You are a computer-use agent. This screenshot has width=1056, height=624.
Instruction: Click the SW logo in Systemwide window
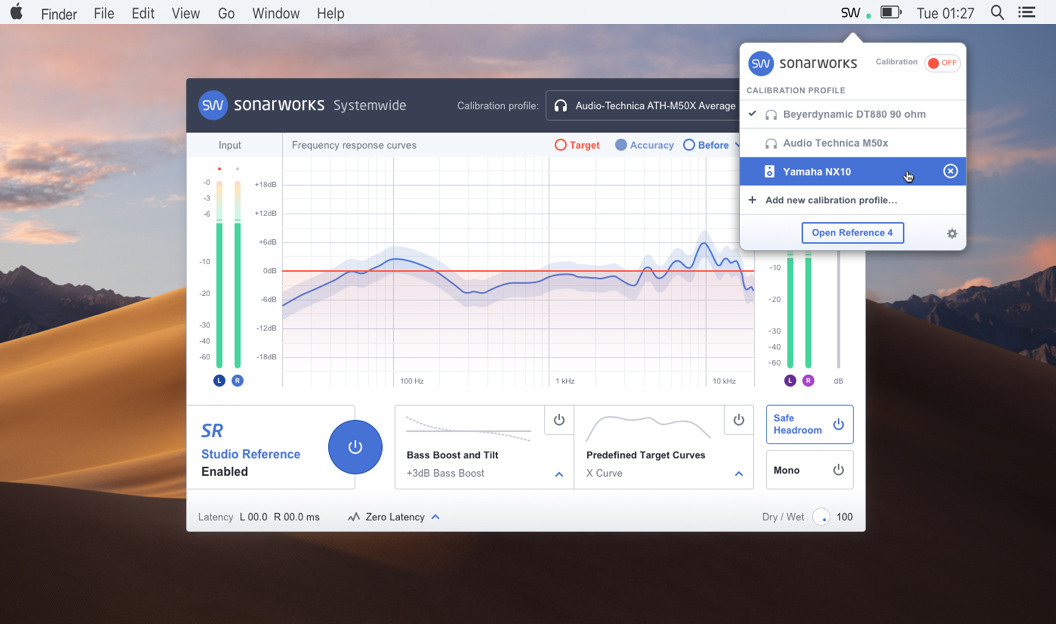(213, 105)
